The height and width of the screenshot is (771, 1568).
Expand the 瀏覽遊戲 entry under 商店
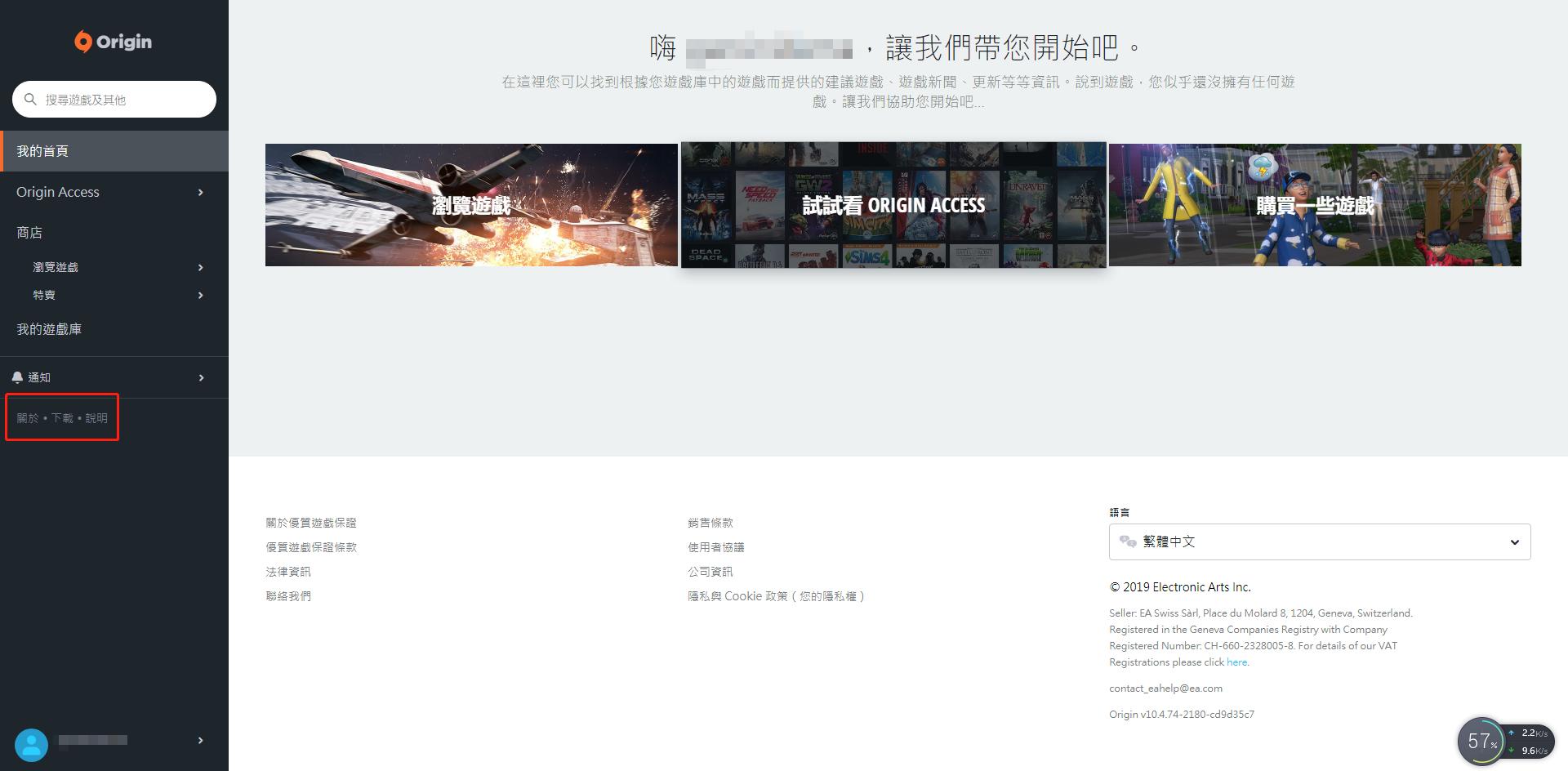point(201,266)
